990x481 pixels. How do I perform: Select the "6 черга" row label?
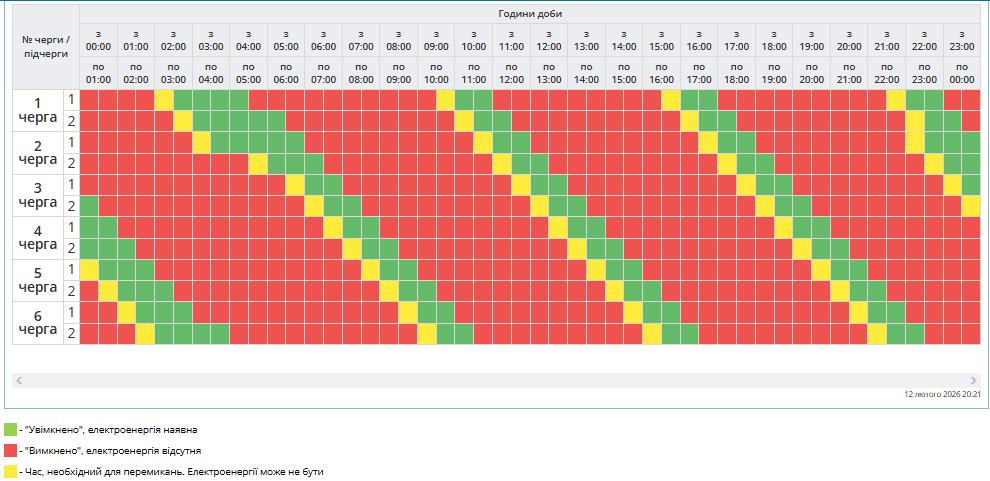(x=38, y=322)
